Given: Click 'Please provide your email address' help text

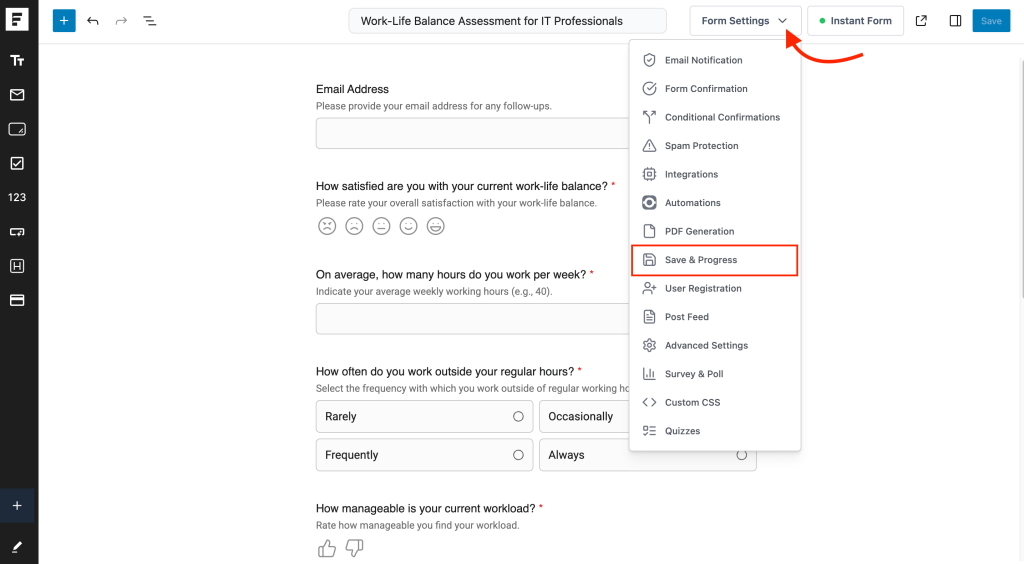Looking at the screenshot, I should [434, 106].
